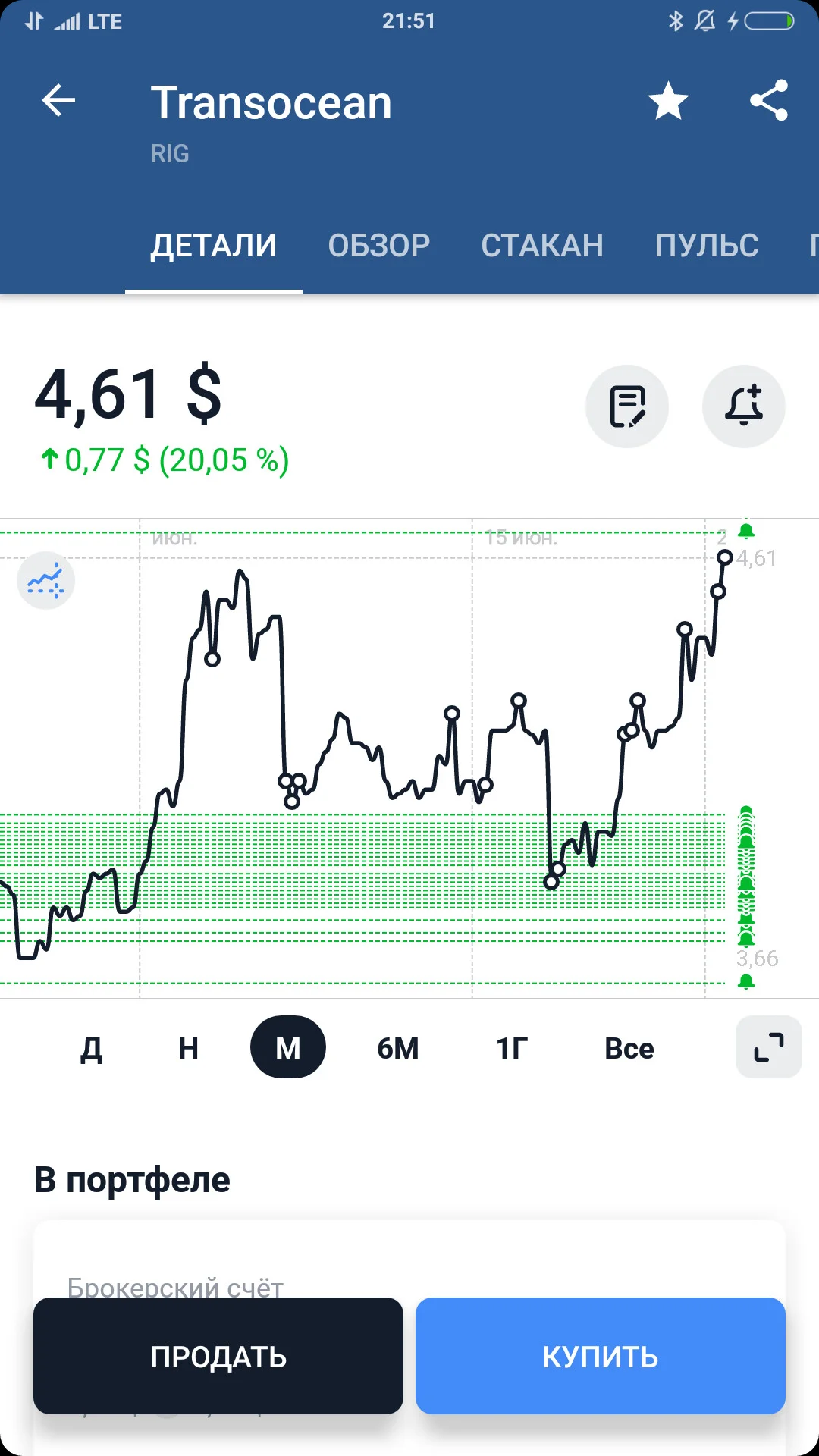The image size is (819, 1456).
Task: Open the note editor icon
Action: click(627, 406)
